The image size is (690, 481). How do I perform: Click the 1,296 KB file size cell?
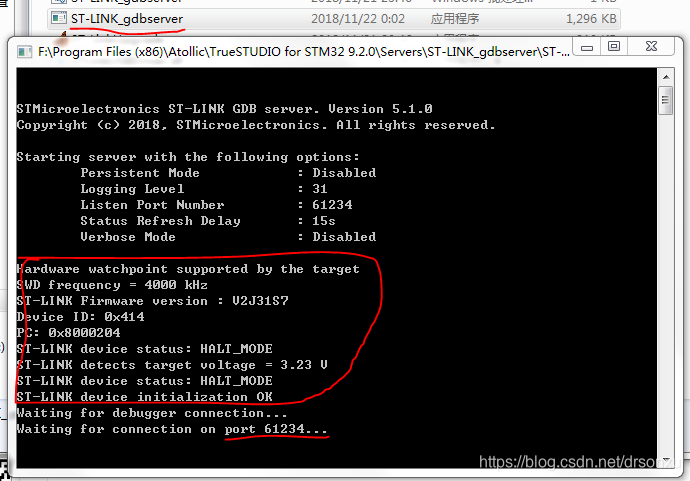591,19
